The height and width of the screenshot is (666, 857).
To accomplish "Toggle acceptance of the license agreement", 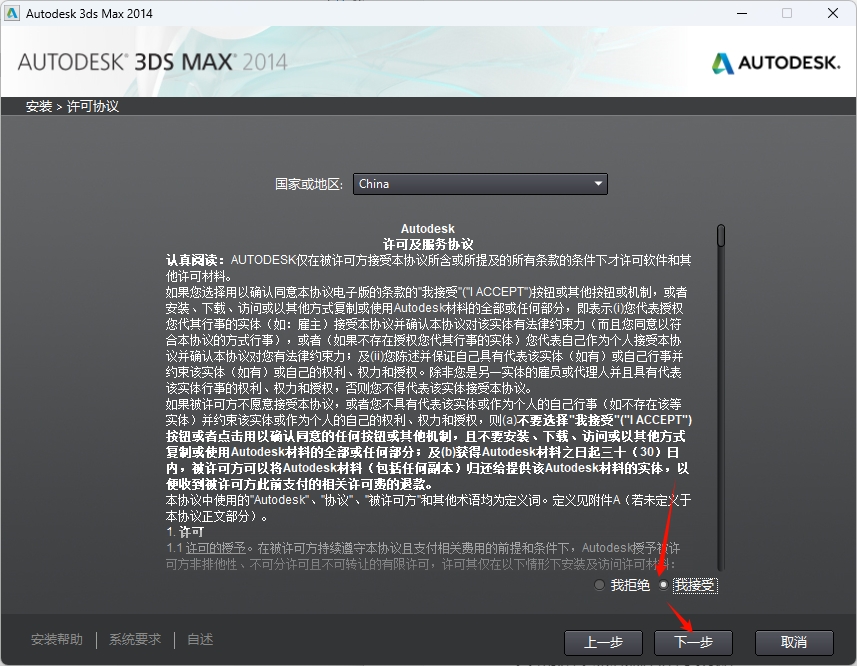I will (662, 585).
